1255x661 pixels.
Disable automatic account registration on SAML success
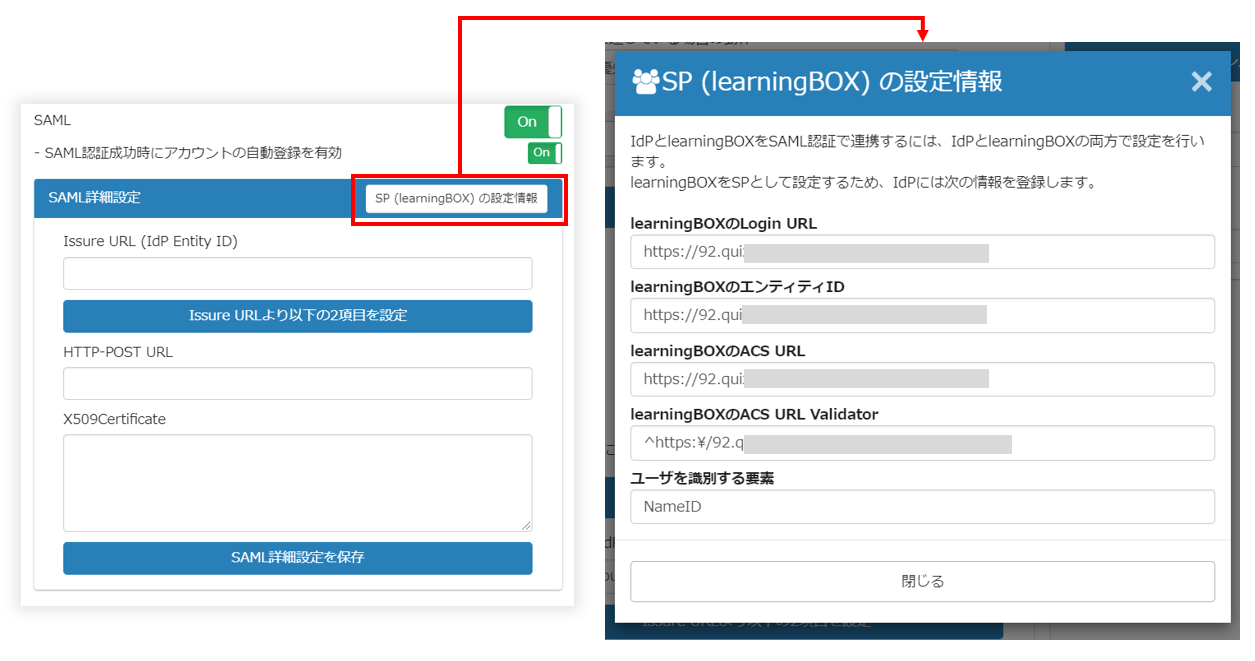(x=544, y=153)
